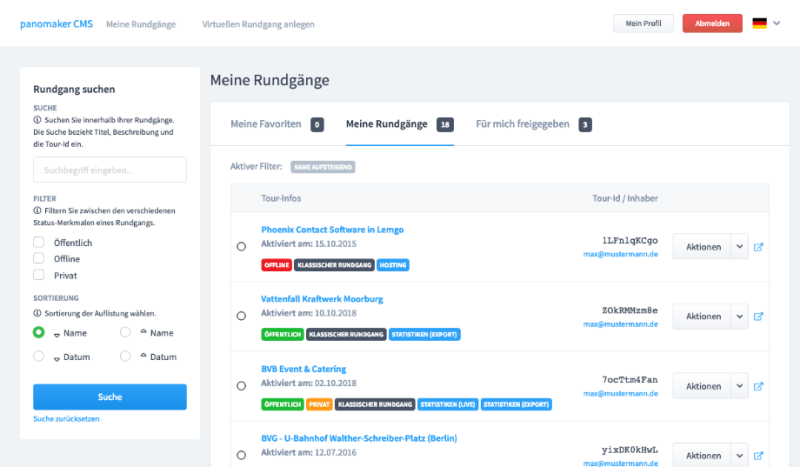Click the Meine Favoriten count badge
The width and height of the screenshot is (800, 467).
[x=317, y=125]
